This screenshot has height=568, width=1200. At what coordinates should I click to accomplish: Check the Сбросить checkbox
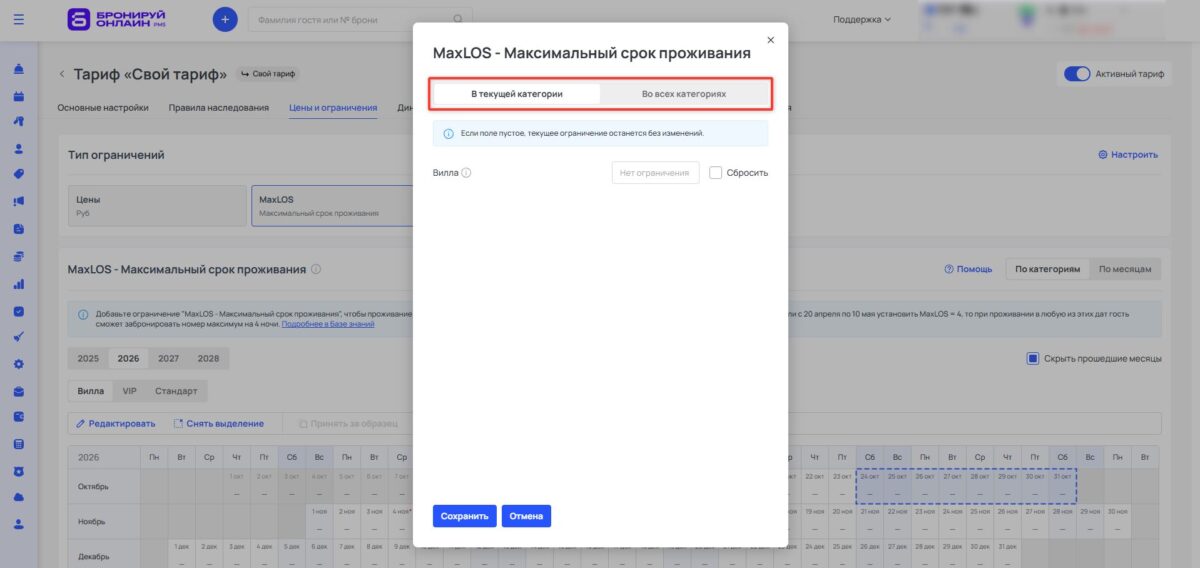click(x=716, y=172)
